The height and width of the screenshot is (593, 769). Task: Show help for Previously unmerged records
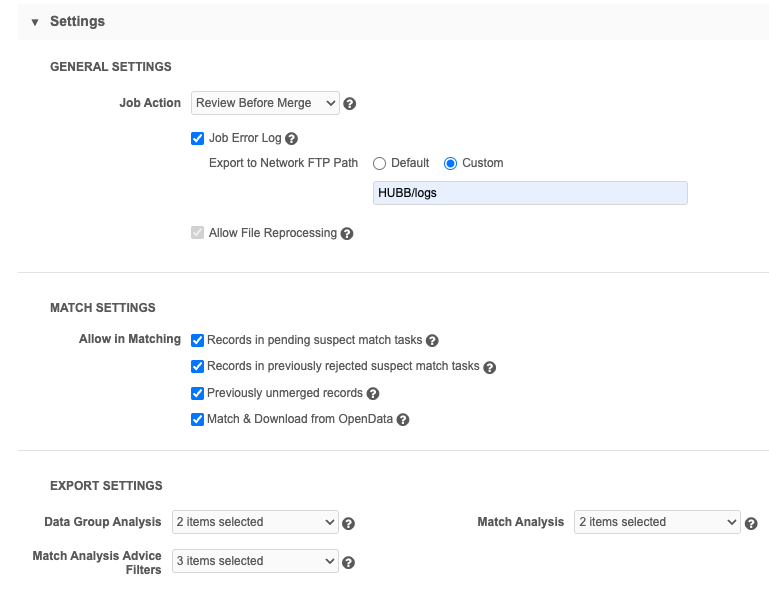[373, 393]
